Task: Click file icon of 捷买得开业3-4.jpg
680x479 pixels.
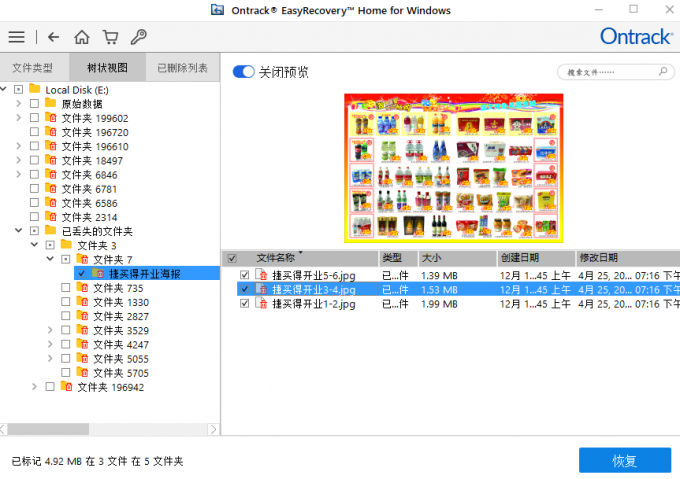Action: [x=261, y=289]
